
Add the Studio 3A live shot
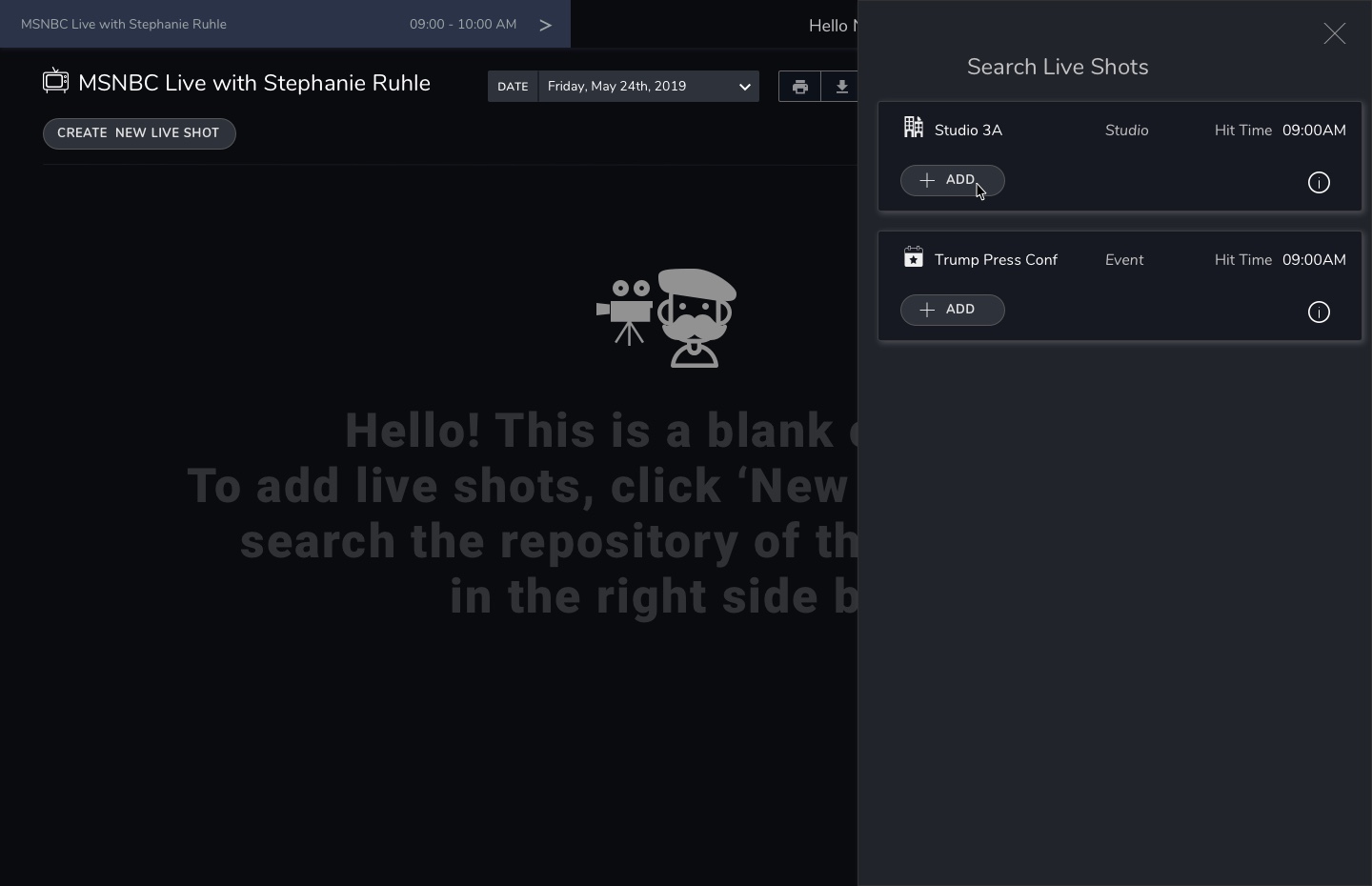click(952, 181)
